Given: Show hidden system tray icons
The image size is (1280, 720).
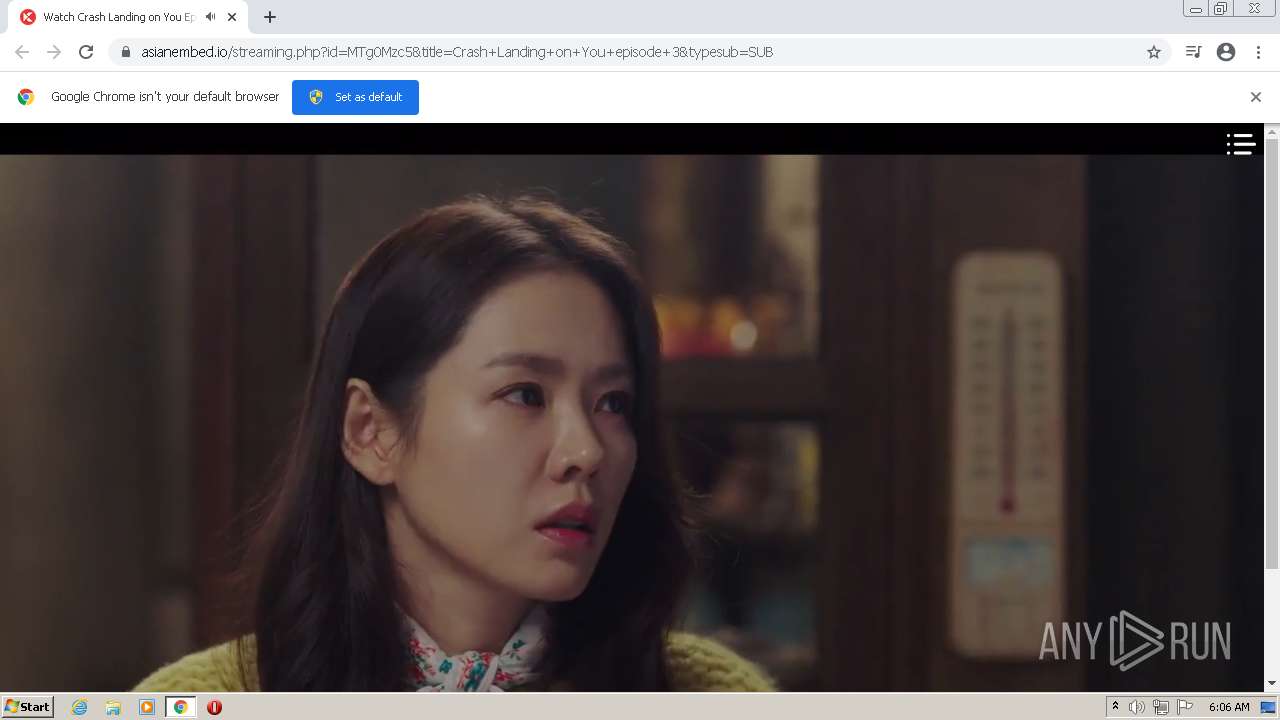Looking at the screenshot, I should pyautogui.click(x=1115, y=707).
